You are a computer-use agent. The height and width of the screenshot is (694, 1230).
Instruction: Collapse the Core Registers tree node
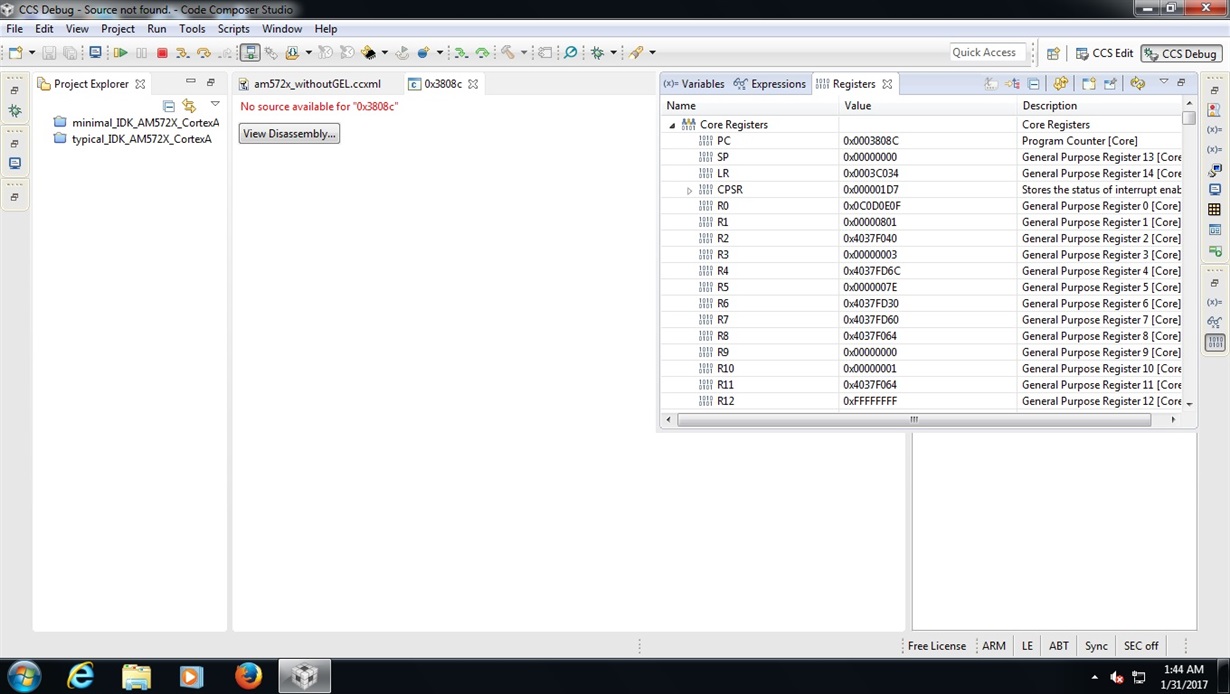pyautogui.click(x=672, y=125)
